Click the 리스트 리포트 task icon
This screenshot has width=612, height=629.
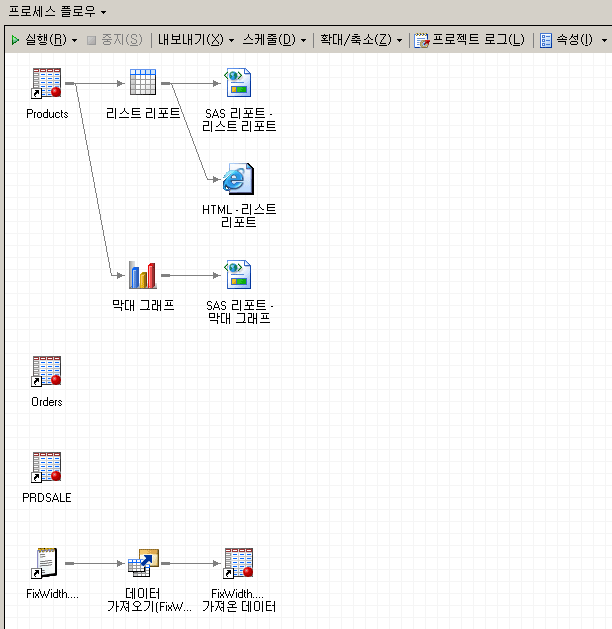coord(143,84)
